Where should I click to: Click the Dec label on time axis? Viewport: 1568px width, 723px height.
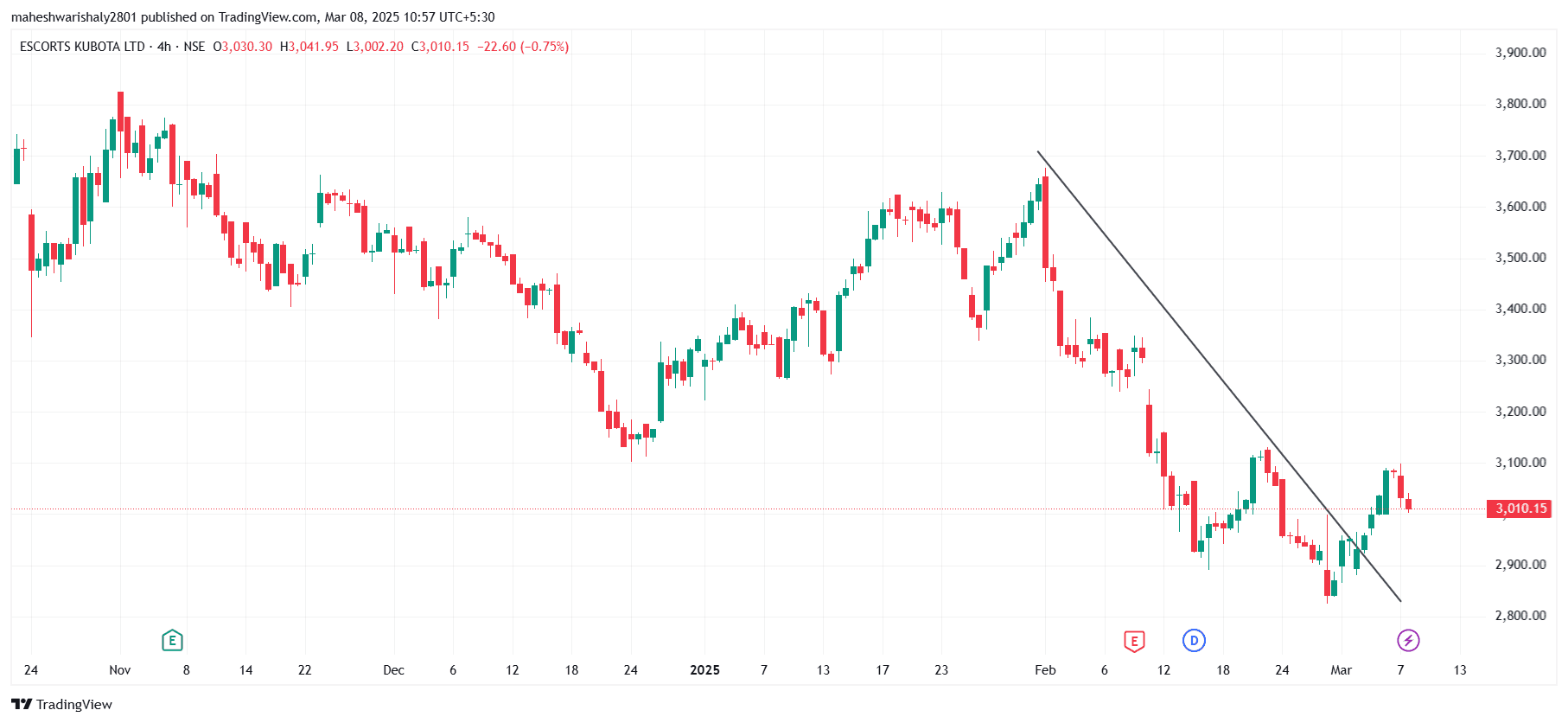pos(394,670)
